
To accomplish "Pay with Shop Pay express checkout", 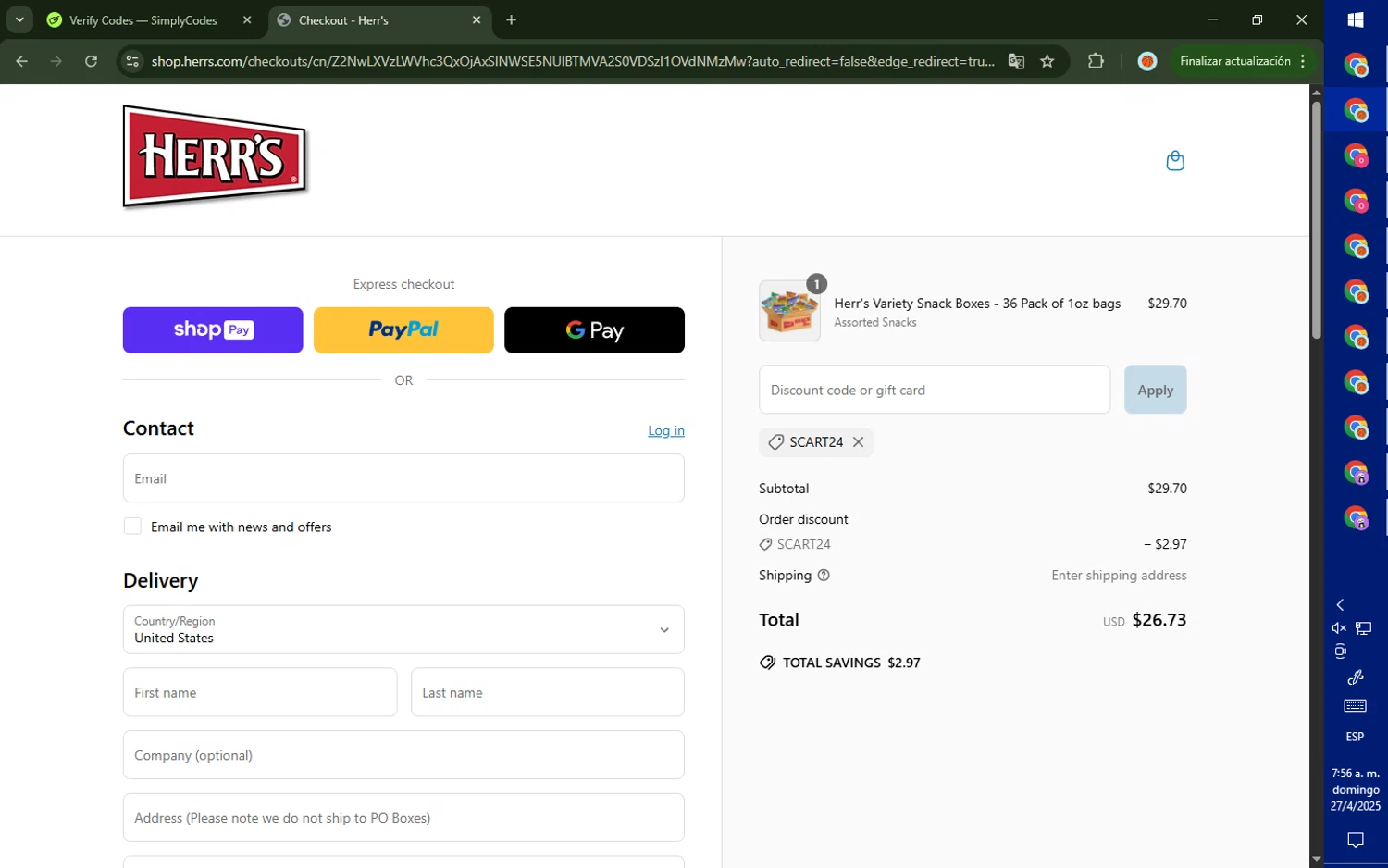I will (213, 330).
